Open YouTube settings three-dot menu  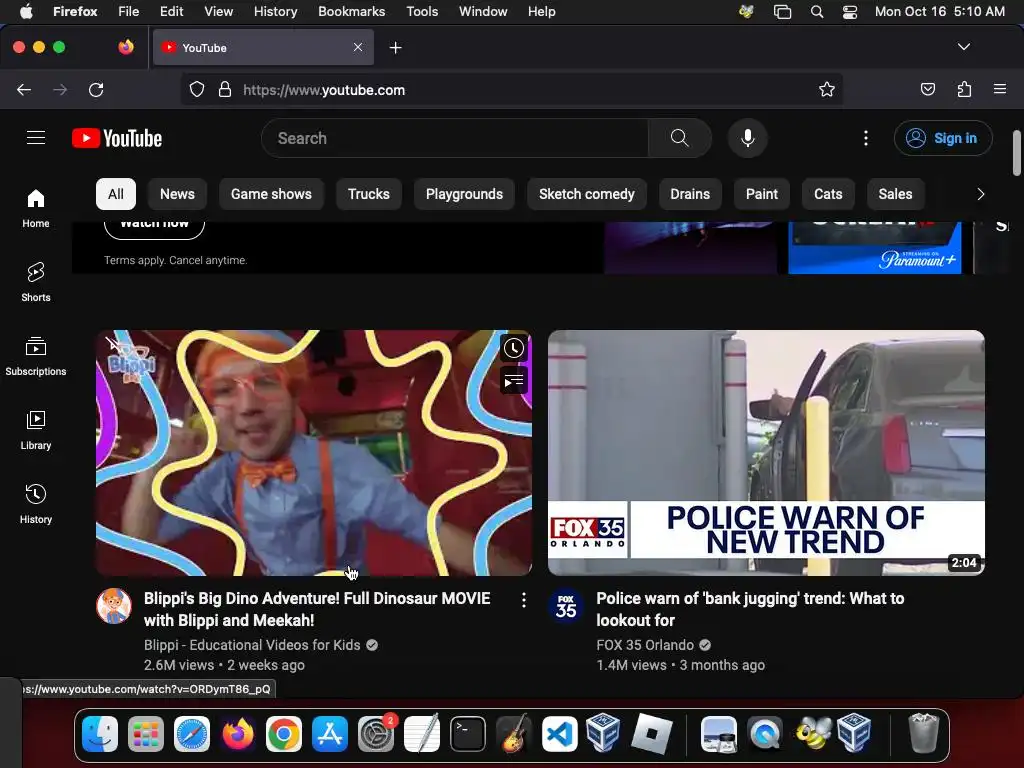[866, 138]
